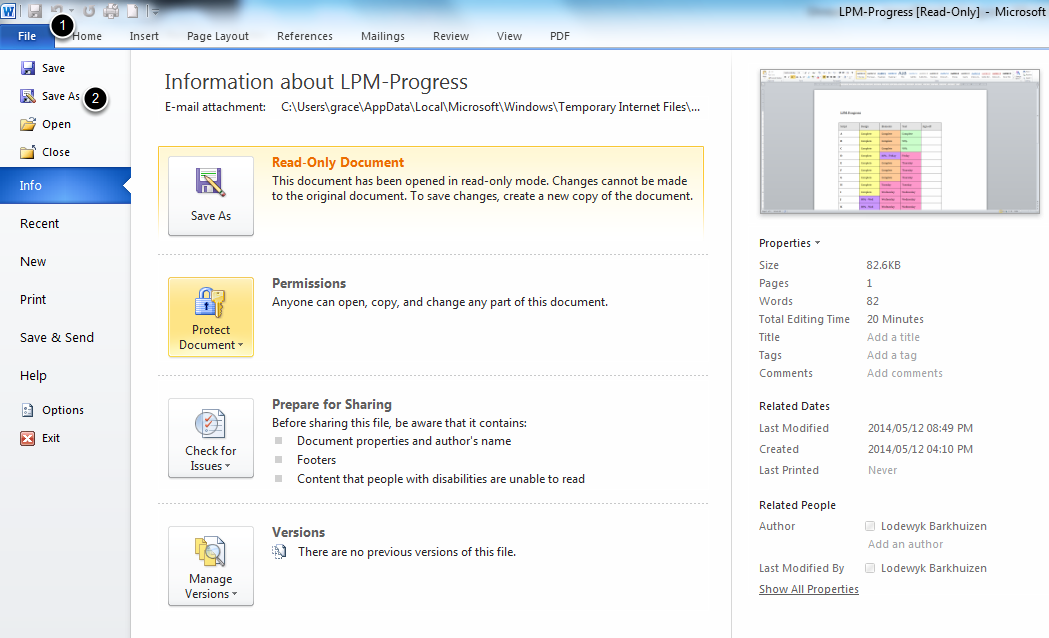Toggle the checkbox next to Last Modified By

pyautogui.click(x=869, y=568)
